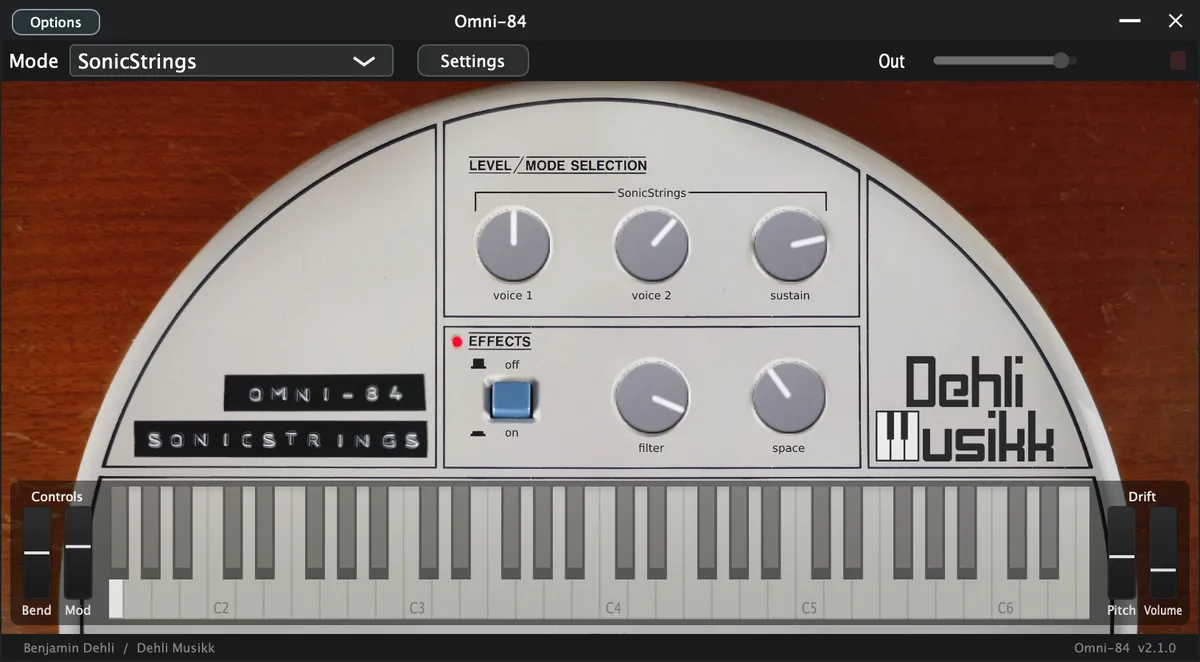Click the Drift Pitch slider
Screen dimensions: 1200x662
point(1121,552)
